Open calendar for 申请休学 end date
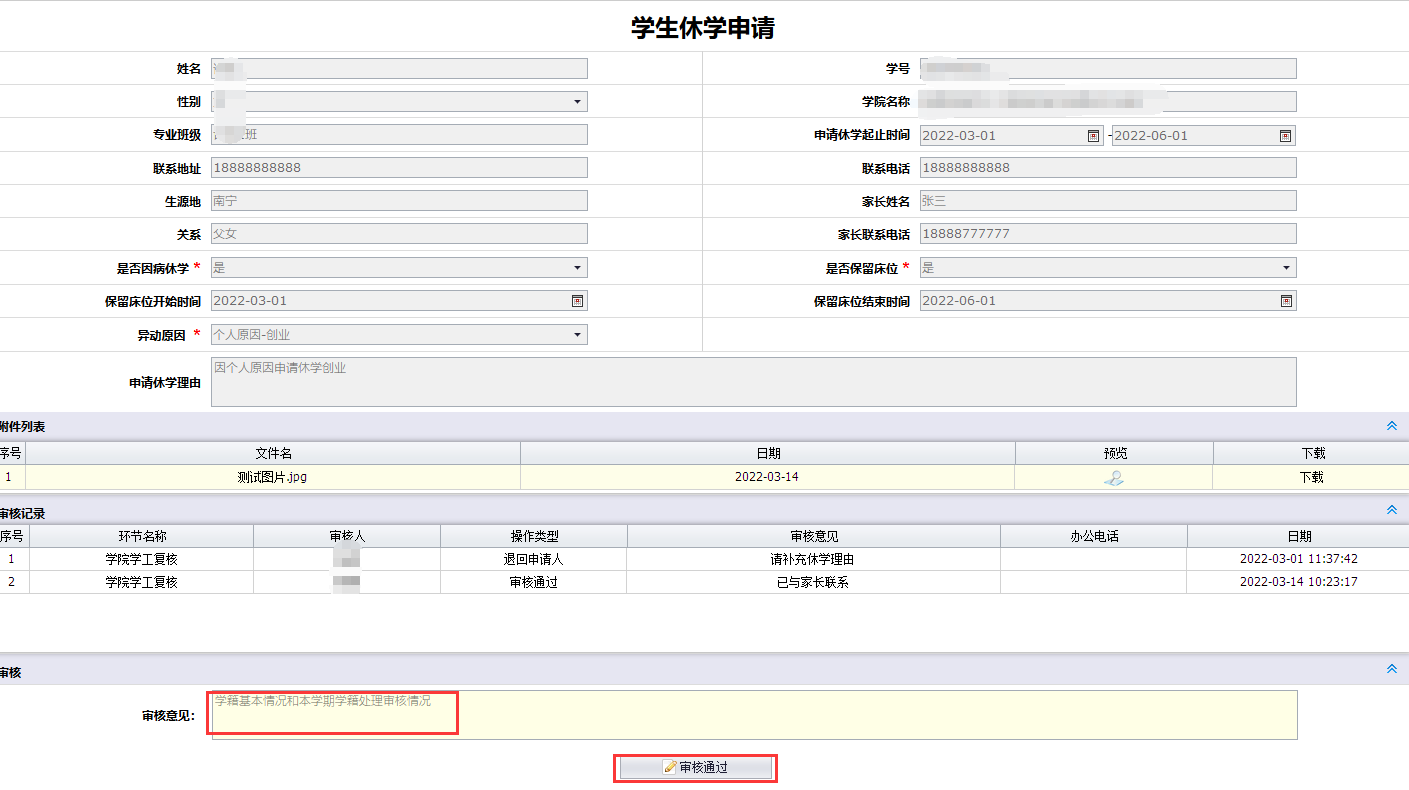The width and height of the screenshot is (1409, 790). (x=1286, y=136)
